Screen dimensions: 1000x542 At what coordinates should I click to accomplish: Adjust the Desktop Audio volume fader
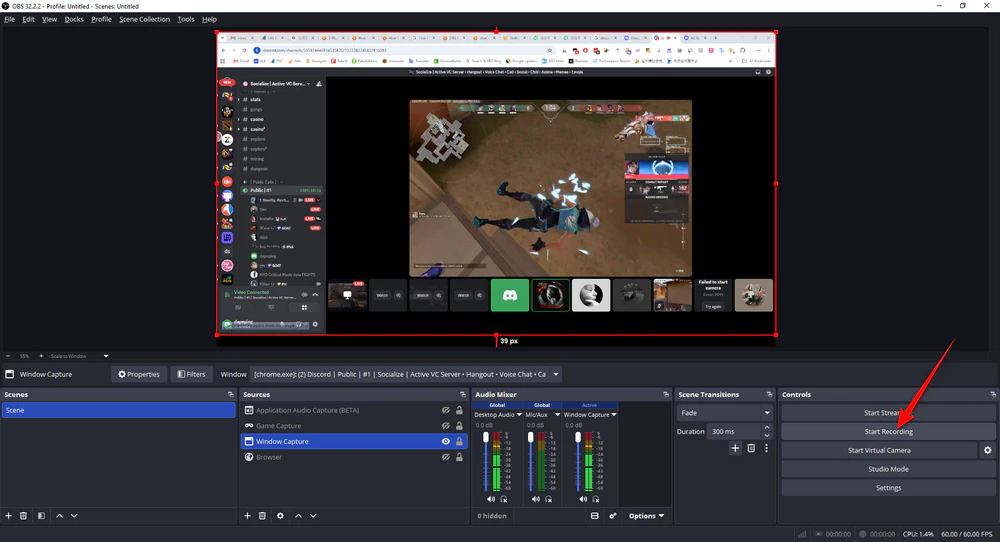486,437
